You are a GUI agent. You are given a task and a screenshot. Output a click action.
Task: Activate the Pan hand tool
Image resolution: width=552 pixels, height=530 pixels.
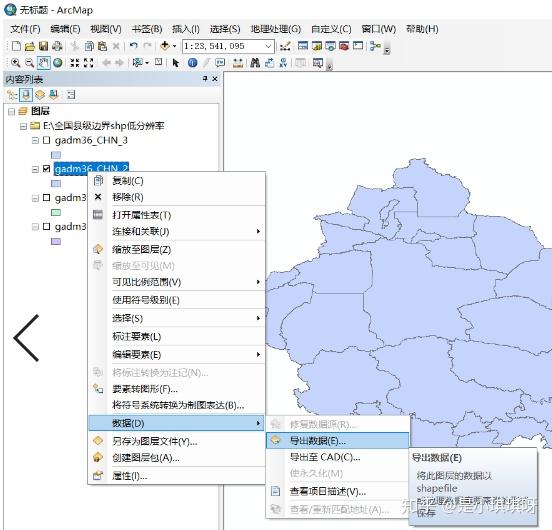[x=44, y=63]
